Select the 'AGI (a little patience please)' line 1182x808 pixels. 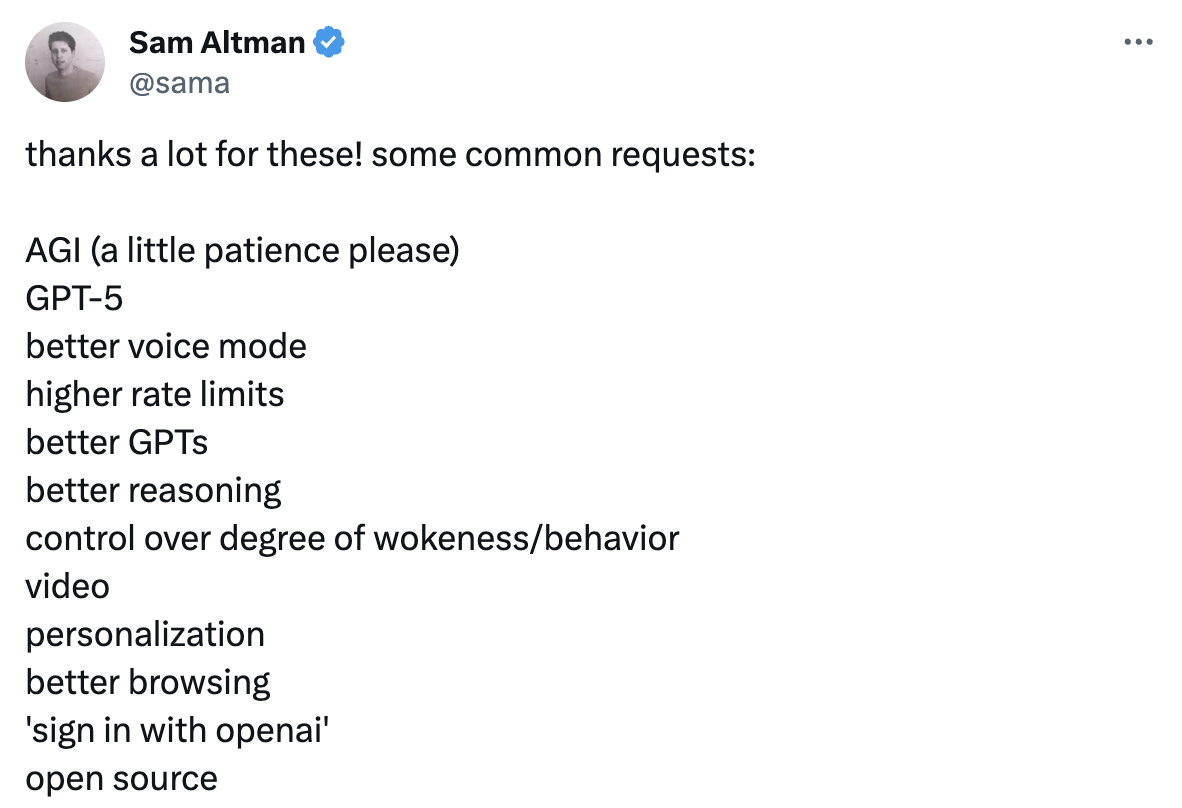(x=243, y=250)
